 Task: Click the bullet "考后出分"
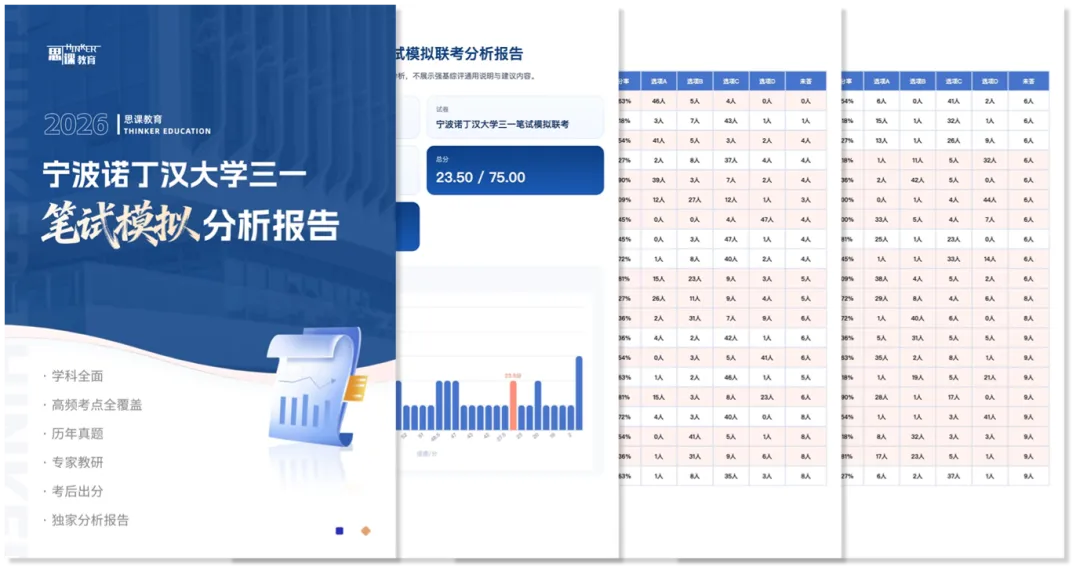point(77,491)
